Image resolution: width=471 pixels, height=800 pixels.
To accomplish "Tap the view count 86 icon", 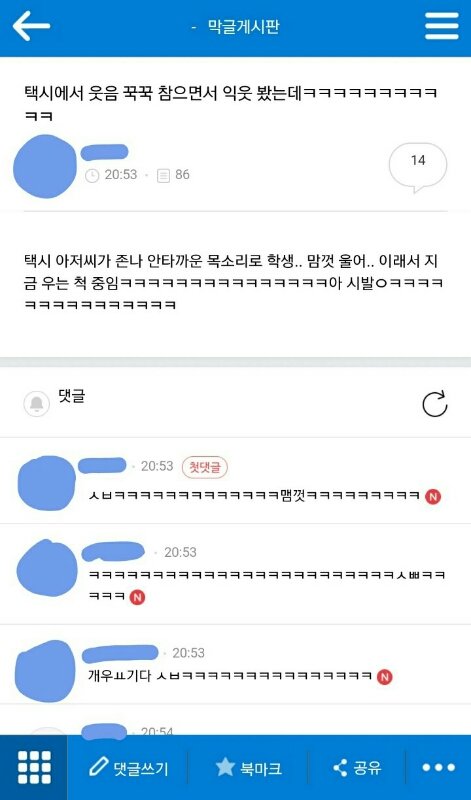I will pyautogui.click(x=163, y=176).
